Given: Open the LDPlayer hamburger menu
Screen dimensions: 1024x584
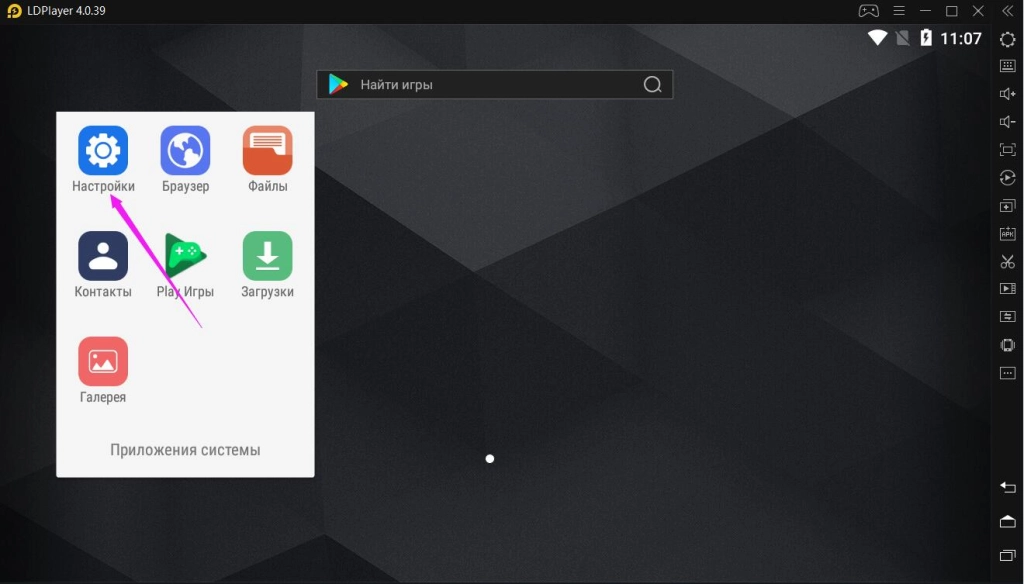Looking at the screenshot, I should (897, 11).
